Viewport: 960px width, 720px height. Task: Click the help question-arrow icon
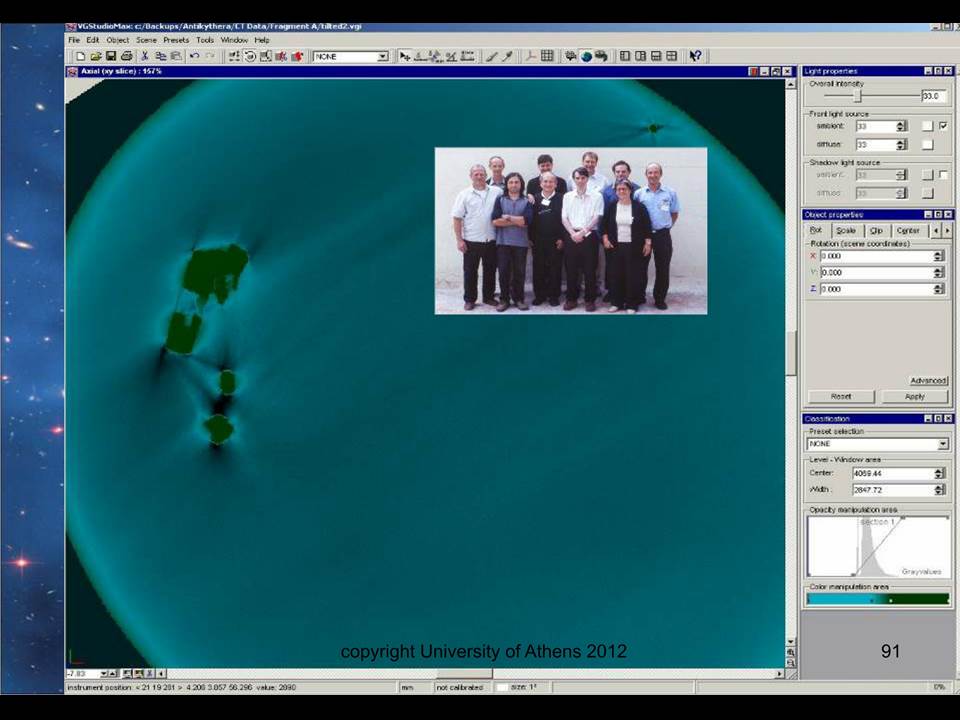click(x=695, y=56)
